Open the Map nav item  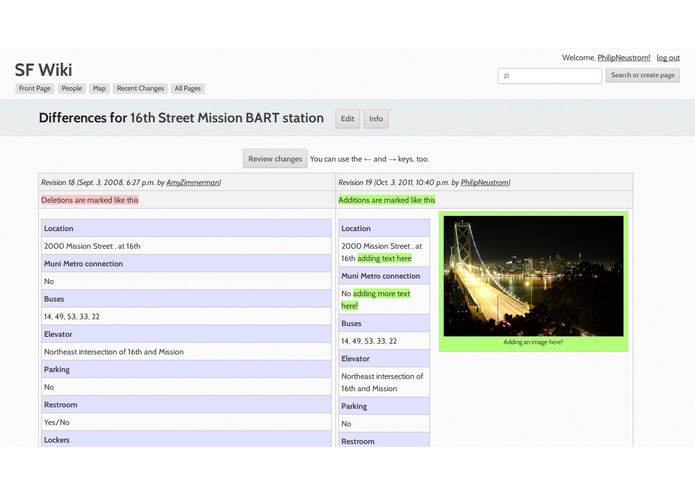click(99, 89)
